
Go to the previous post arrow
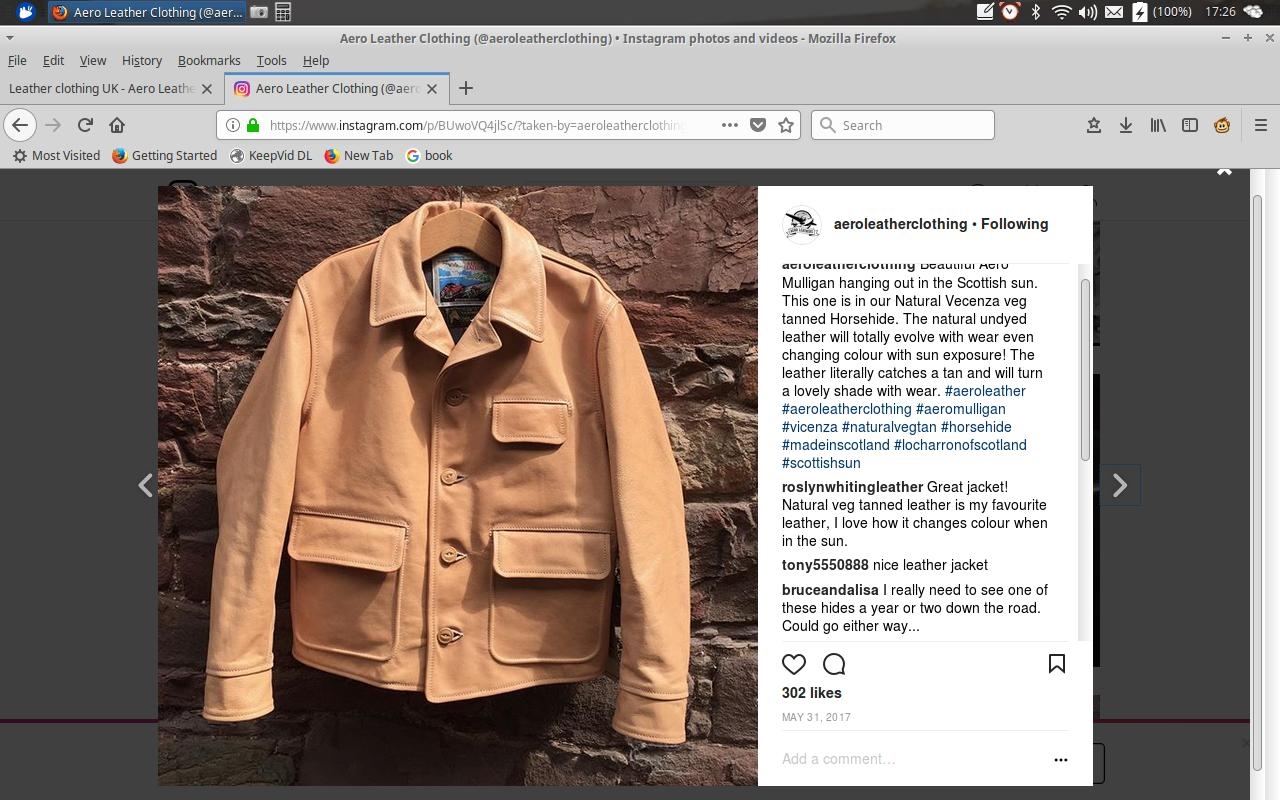point(146,485)
